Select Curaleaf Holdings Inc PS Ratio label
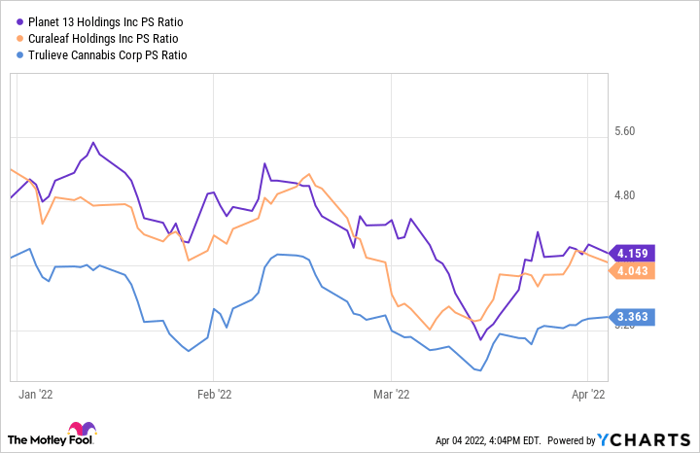Image resolution: width=700 pixels, height=453 pixels. pos(106,38)
